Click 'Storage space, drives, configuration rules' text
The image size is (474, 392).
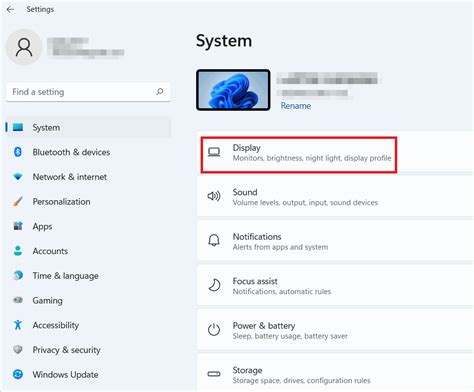pos(301,380)
